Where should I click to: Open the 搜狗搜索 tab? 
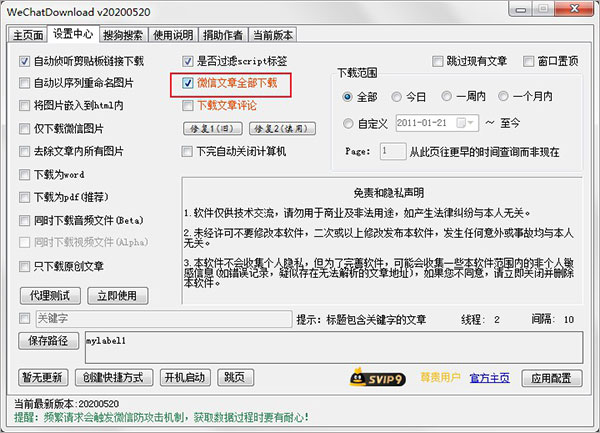click(123, 35)
